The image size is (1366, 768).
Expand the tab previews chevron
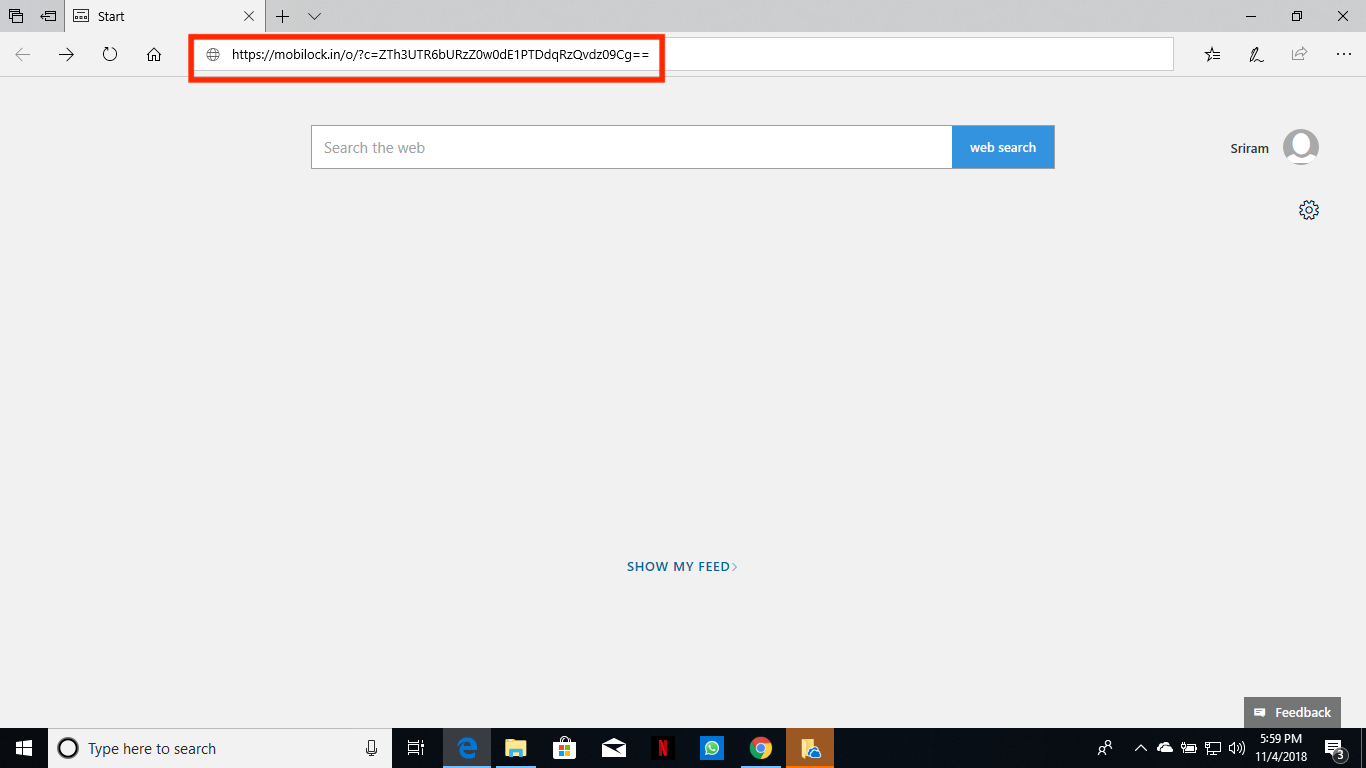[x=314, y=16]
